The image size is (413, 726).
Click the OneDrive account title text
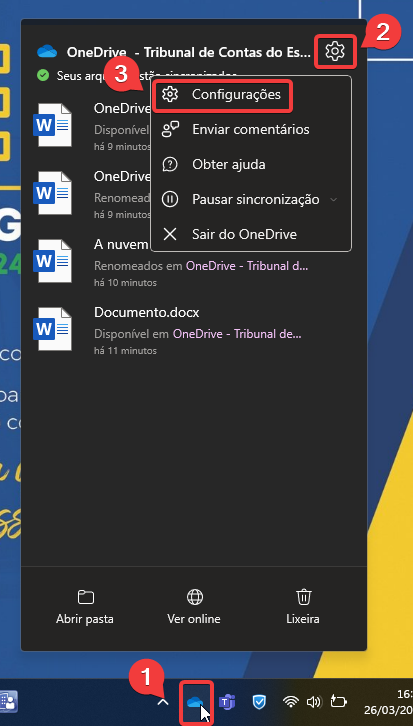click(x=189, y=52)
